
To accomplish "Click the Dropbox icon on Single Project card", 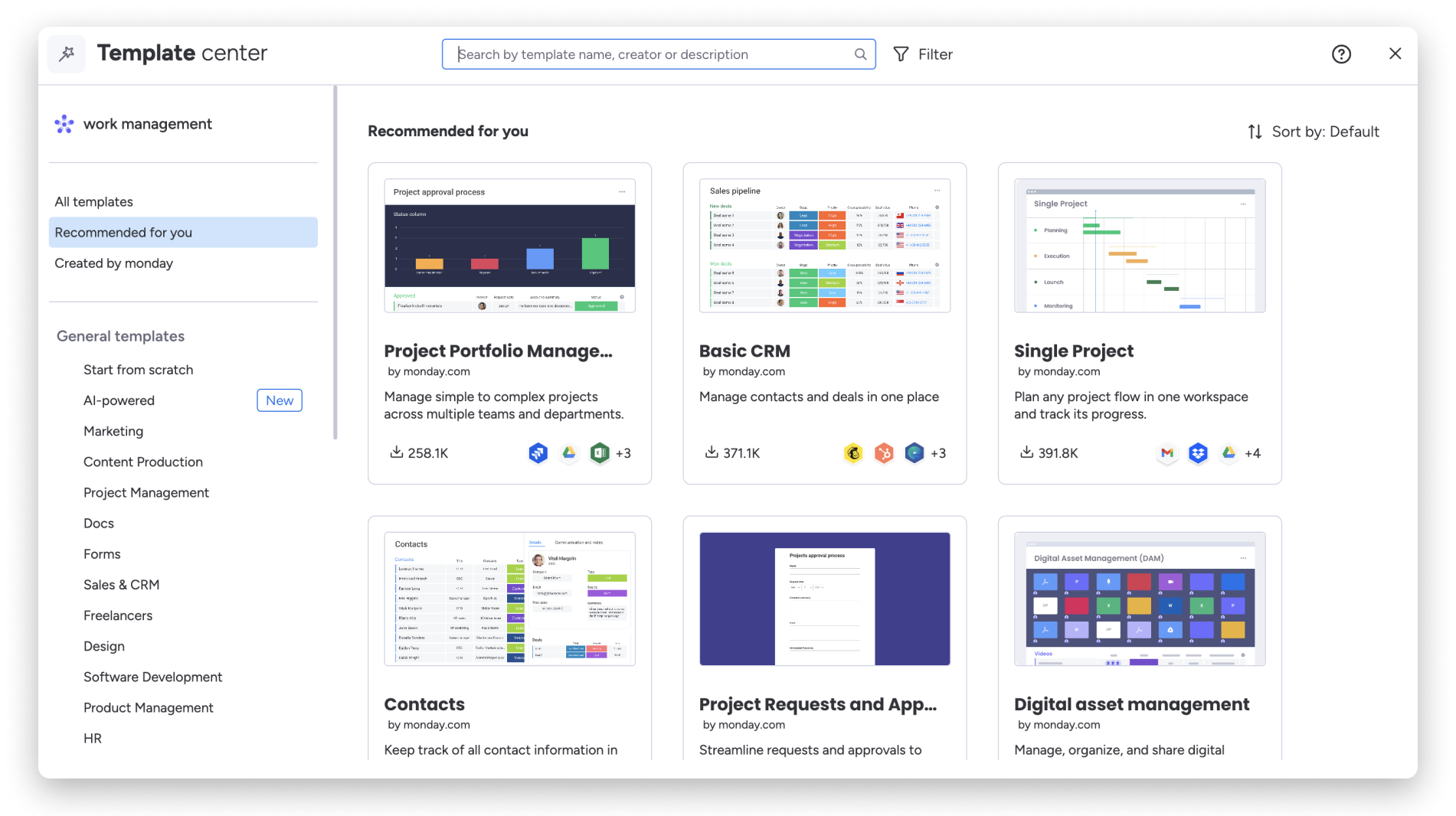I will (1198, 453).
